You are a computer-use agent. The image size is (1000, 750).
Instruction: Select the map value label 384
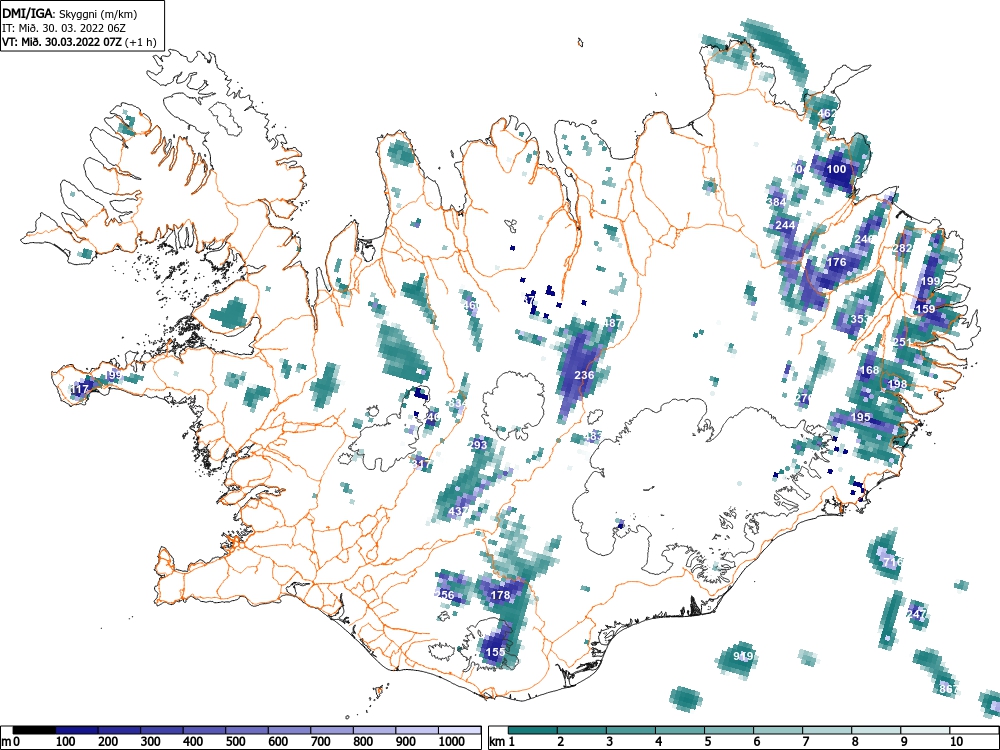click(776, 202)
